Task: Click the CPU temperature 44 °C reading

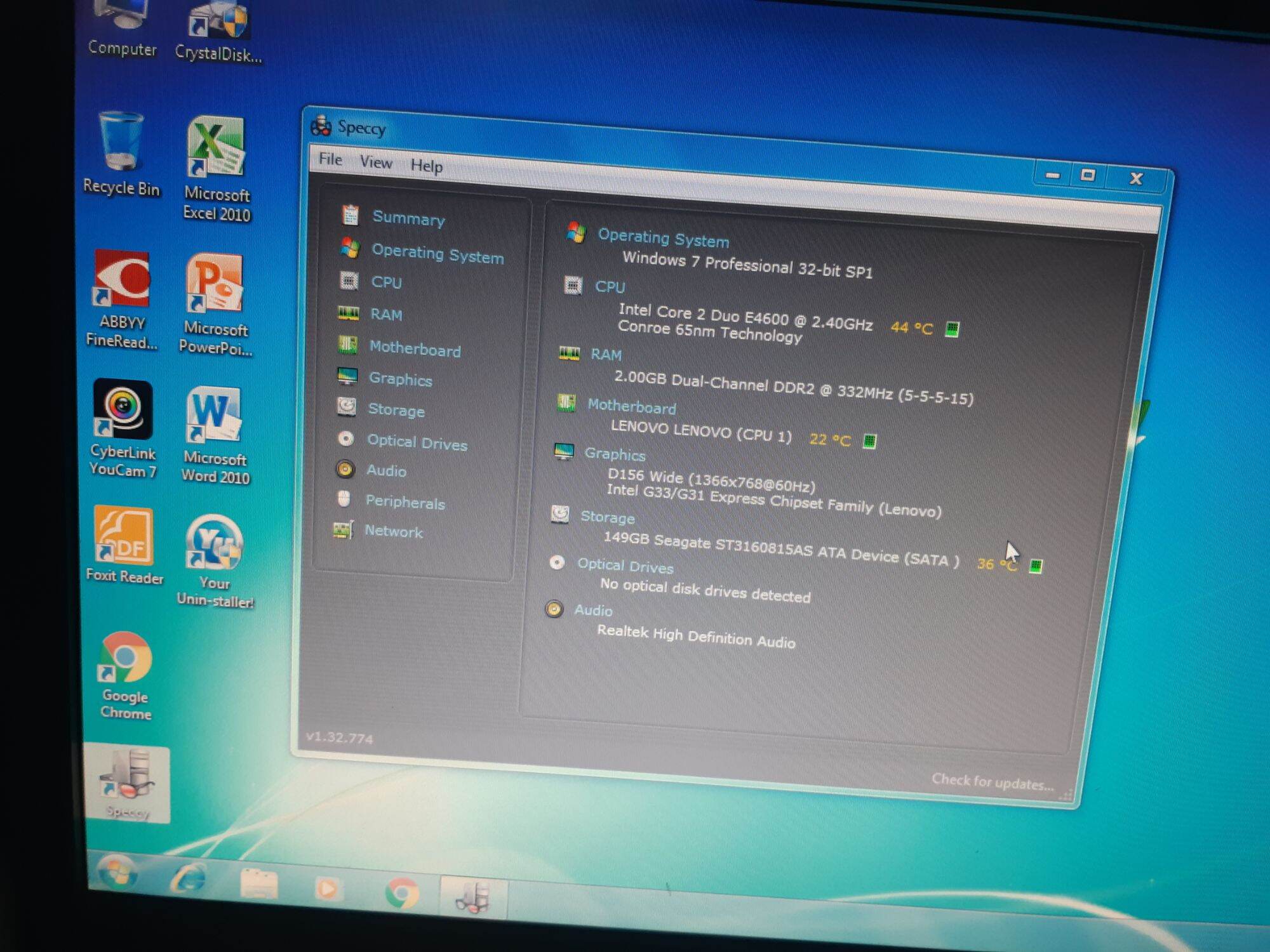Action: coord(911,327)
